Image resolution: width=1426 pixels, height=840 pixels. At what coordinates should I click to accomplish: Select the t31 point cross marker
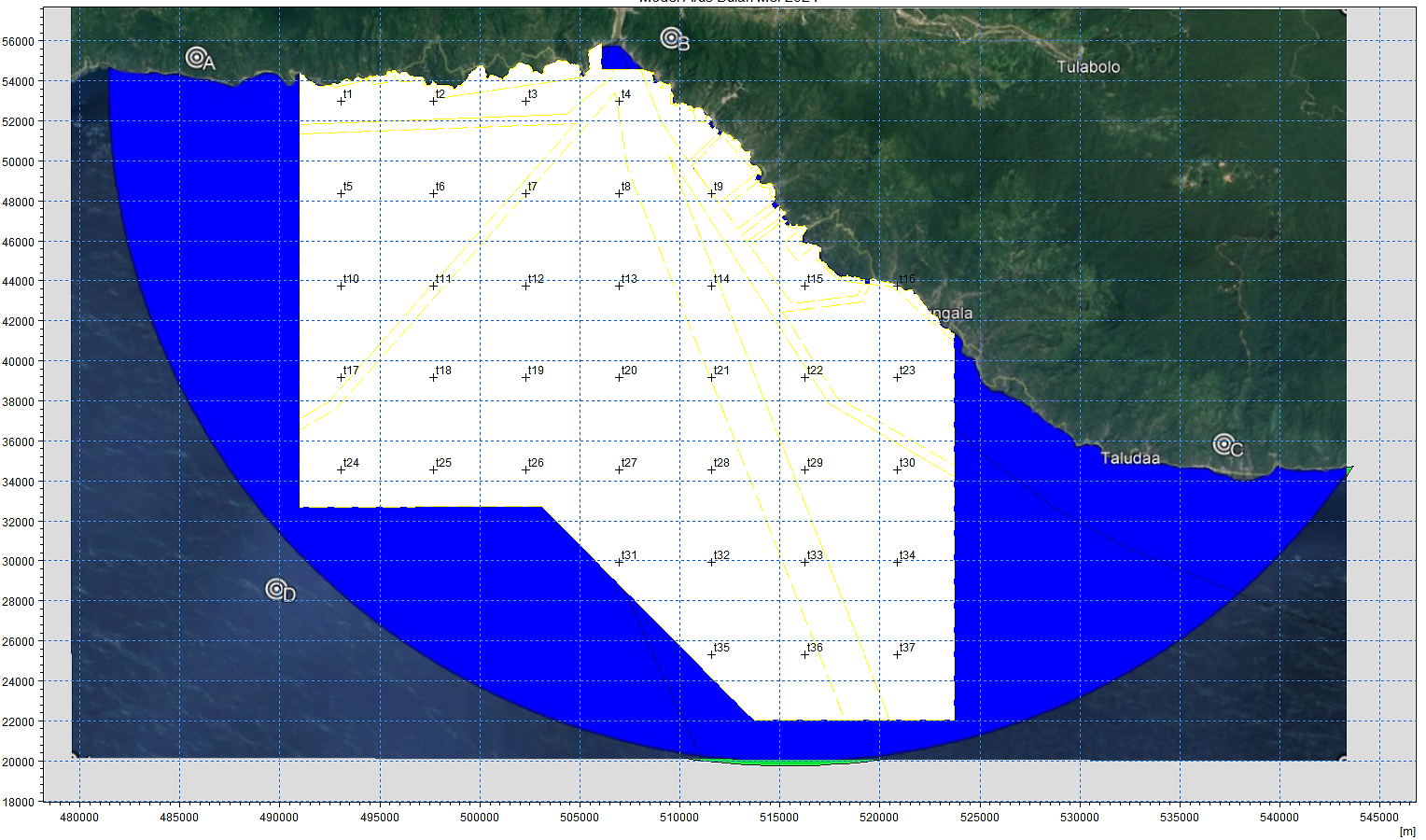(x=619, y=561)
